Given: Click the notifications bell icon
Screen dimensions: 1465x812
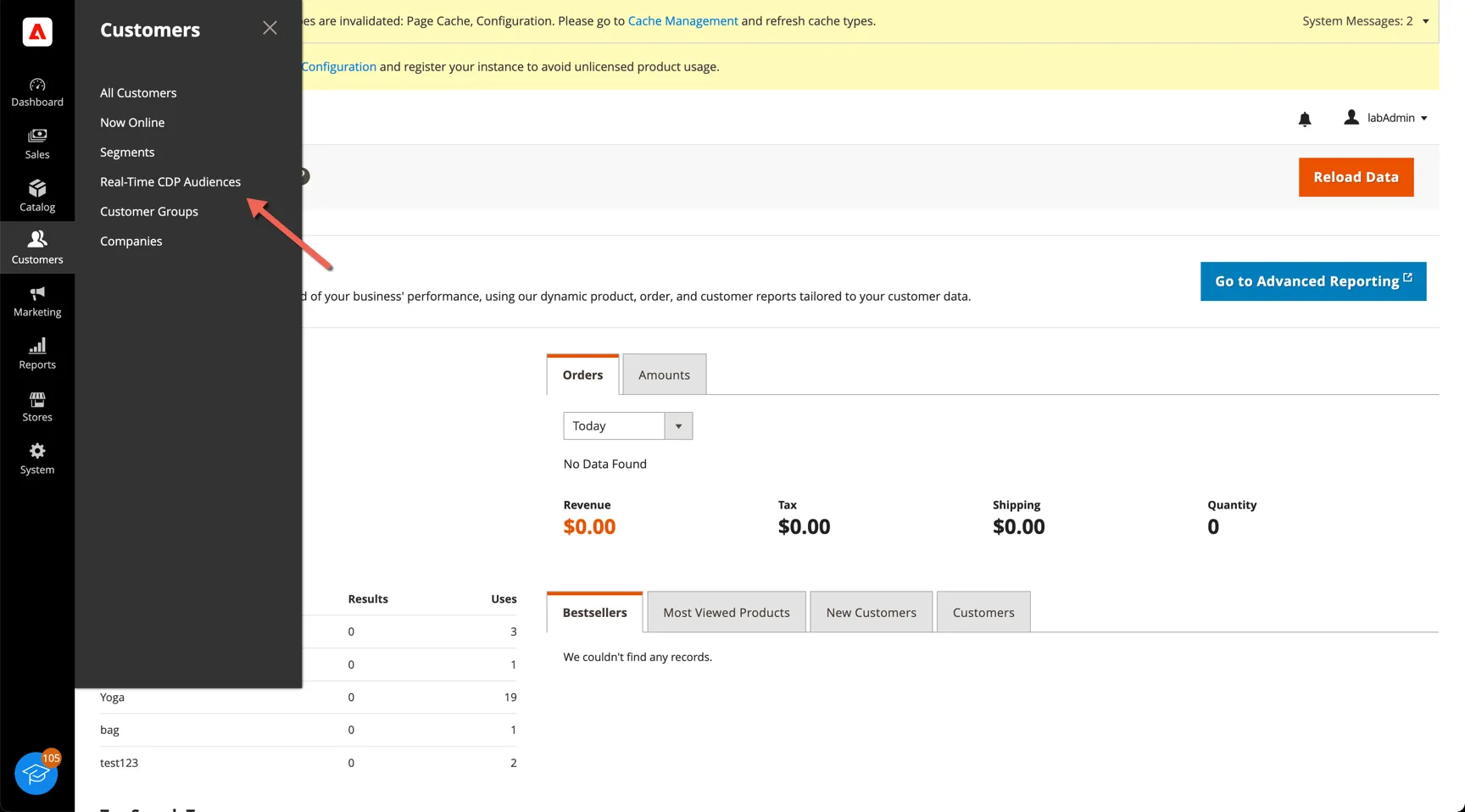Looking at the screenshot, I should [x=1305, y=119].
